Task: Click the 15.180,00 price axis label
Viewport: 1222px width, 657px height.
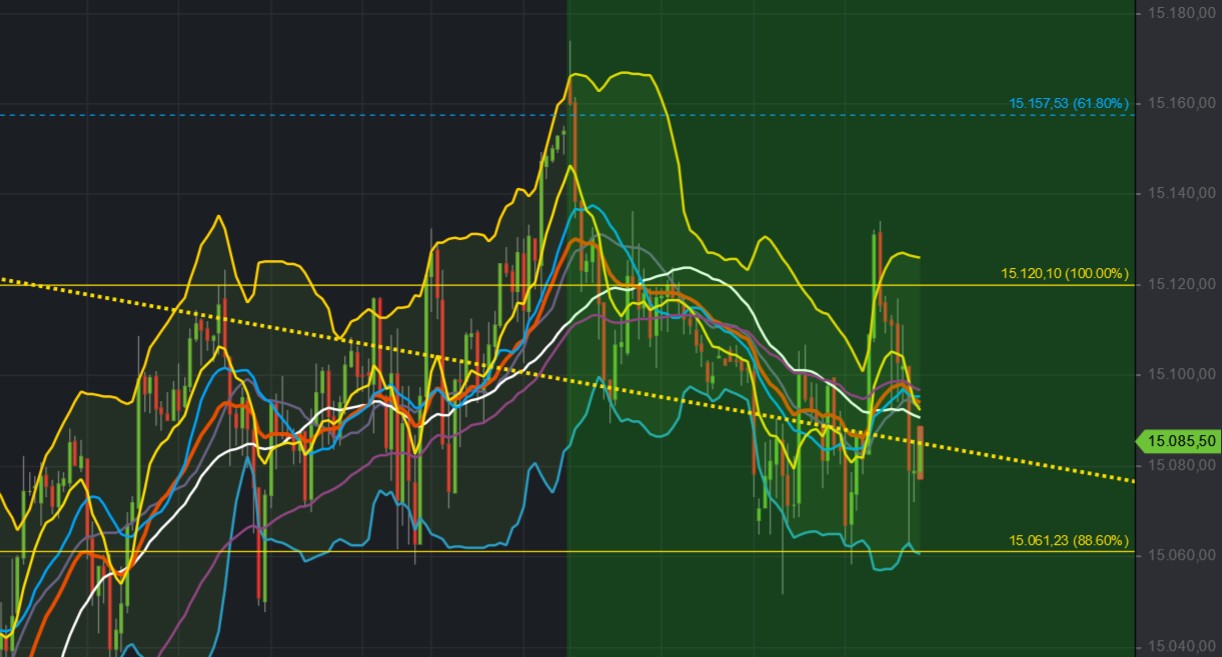Action: (1181, 15)
